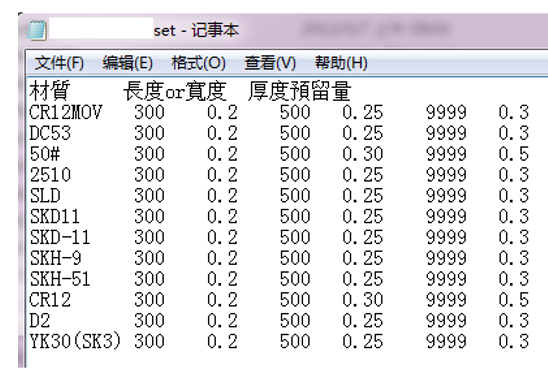Click the 2510 material name
This screenshot has width=548, height=382.
50,175
